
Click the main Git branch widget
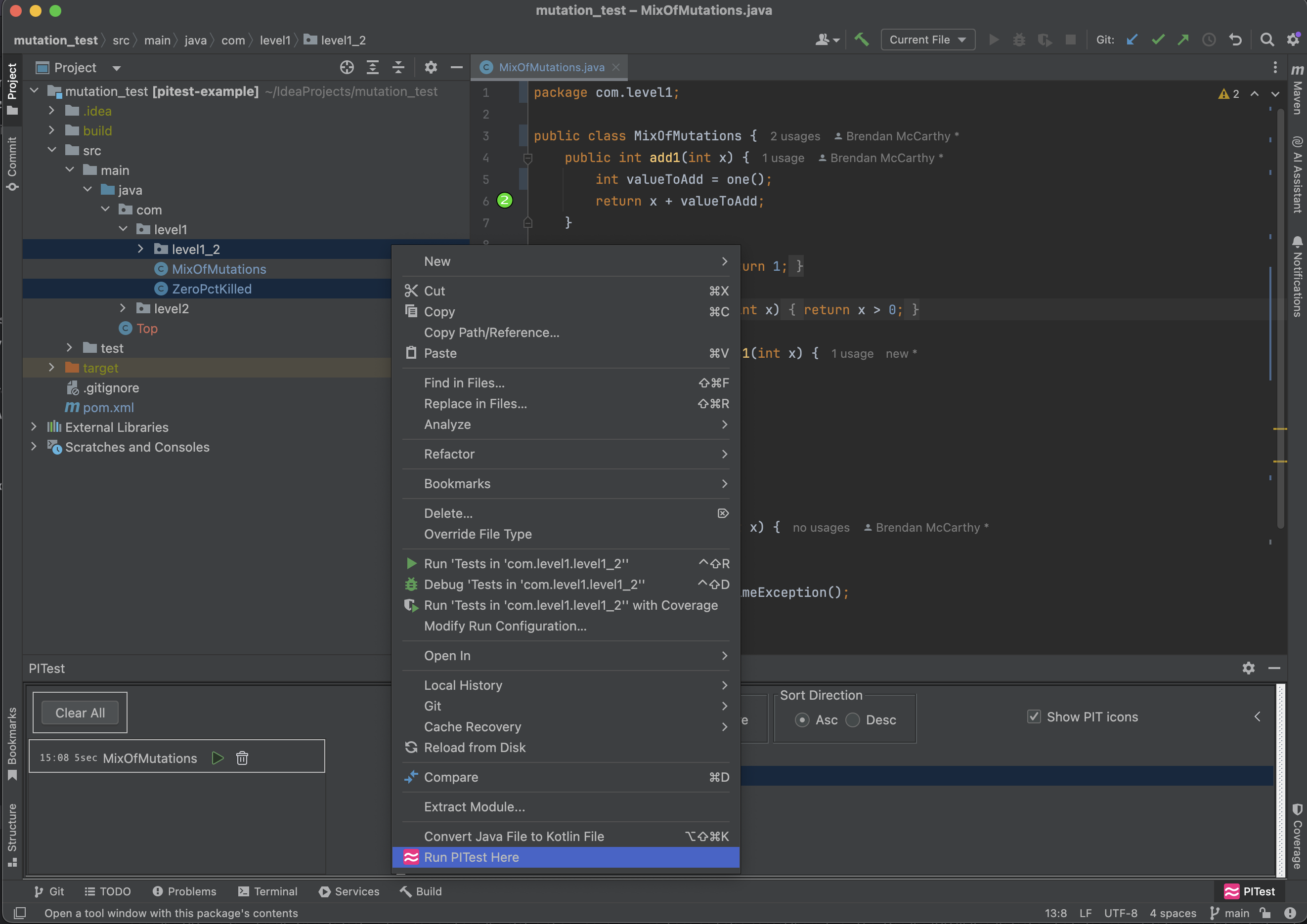pos(1229,913)
